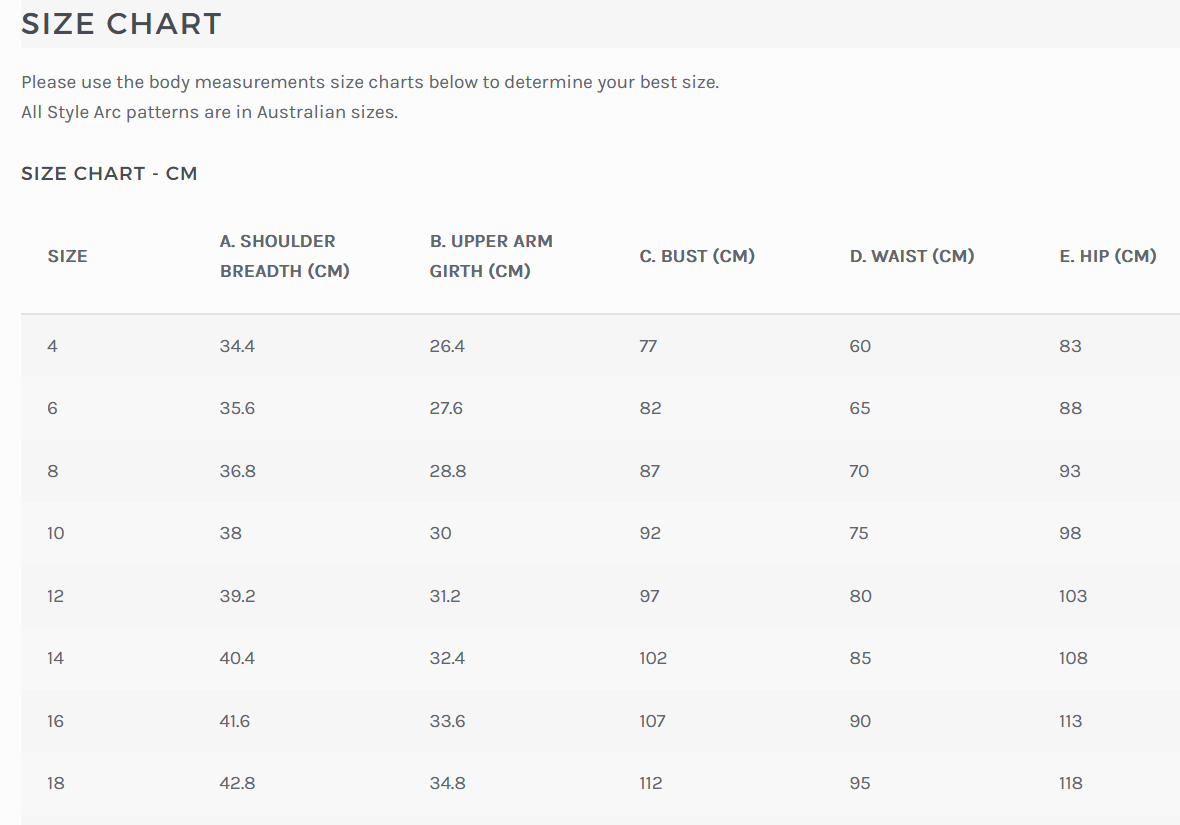1180x825 pixels.
Task: Select the size 18 row label
Action: click(55, 783)
